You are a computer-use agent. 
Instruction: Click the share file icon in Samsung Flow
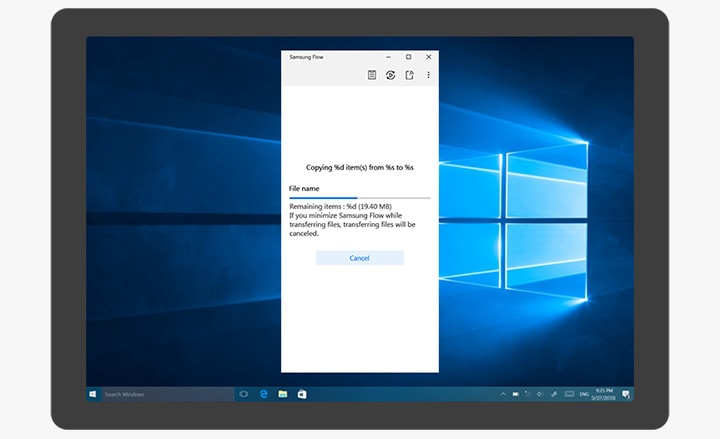point(409,75)
